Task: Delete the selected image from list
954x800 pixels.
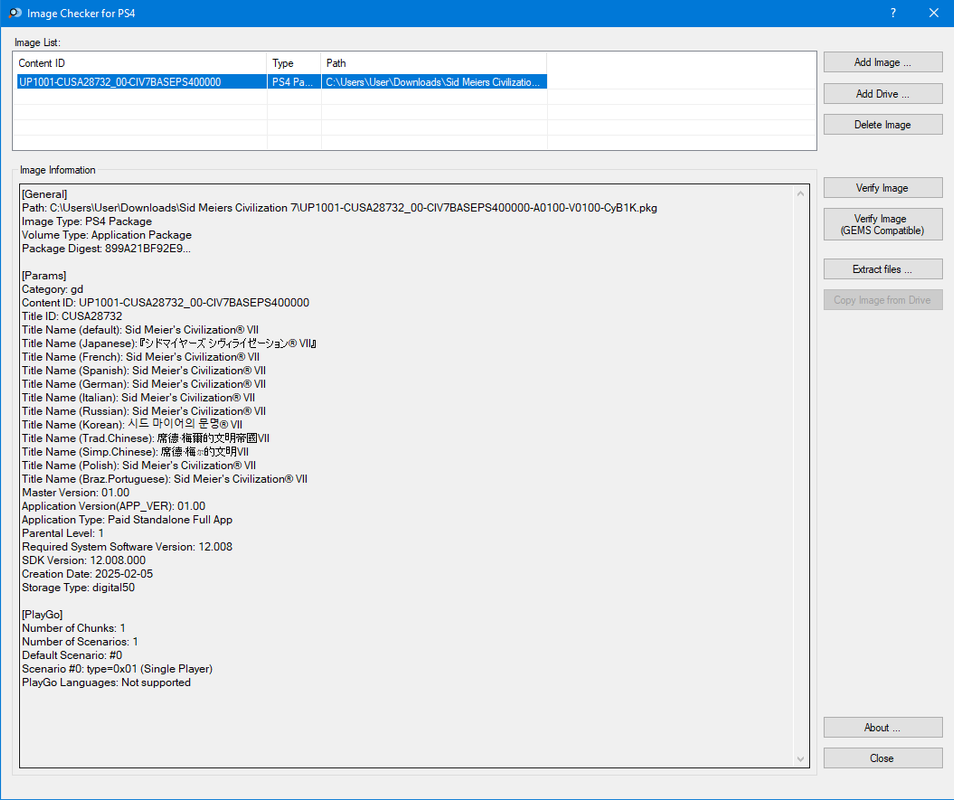Action: click(883, 125)
